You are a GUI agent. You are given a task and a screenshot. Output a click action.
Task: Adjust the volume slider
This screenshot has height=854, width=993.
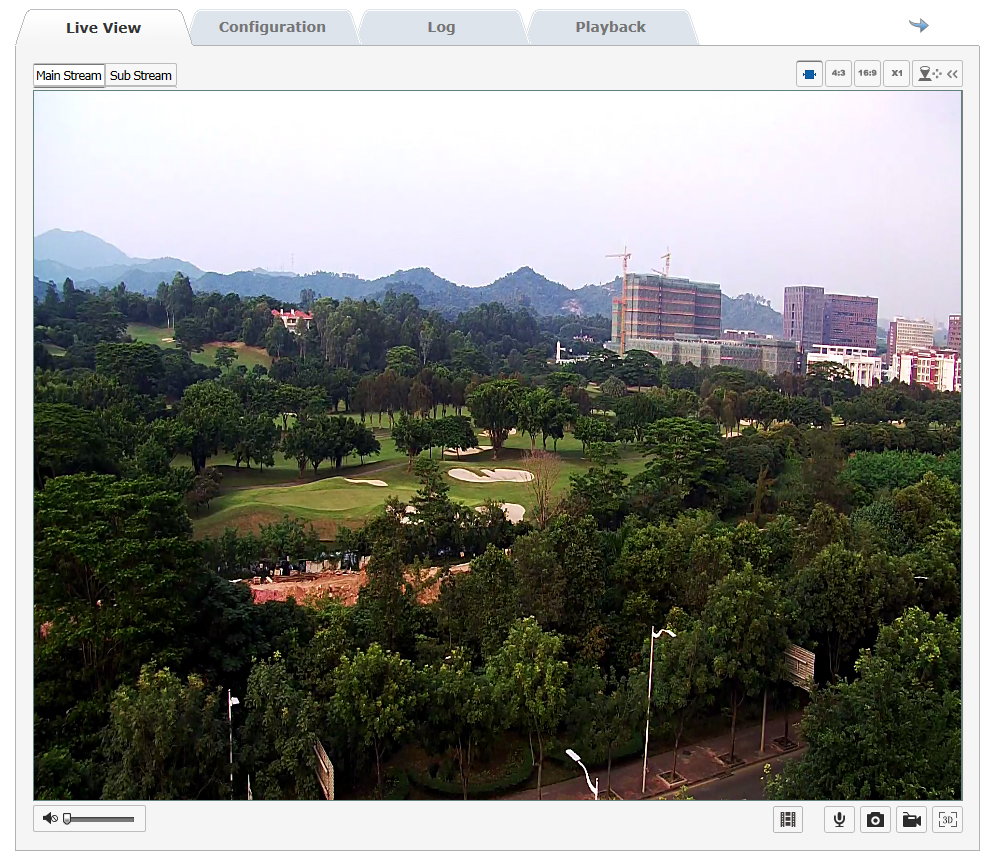99,819
